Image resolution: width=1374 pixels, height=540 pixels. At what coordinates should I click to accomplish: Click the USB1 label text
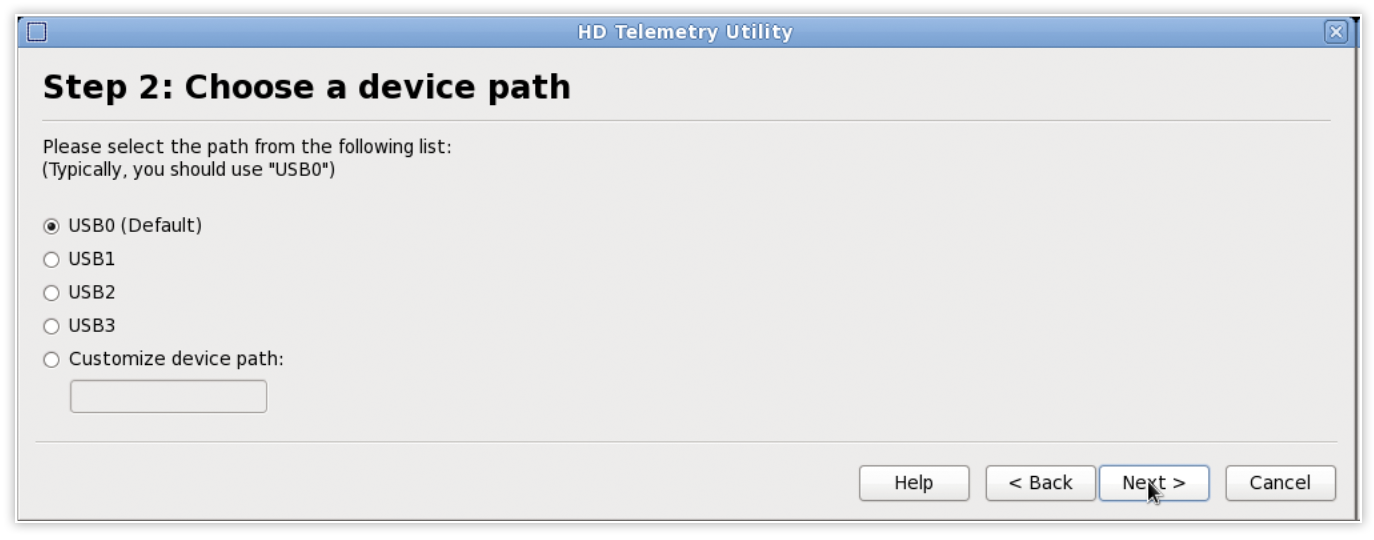click(x=92, y=259)
